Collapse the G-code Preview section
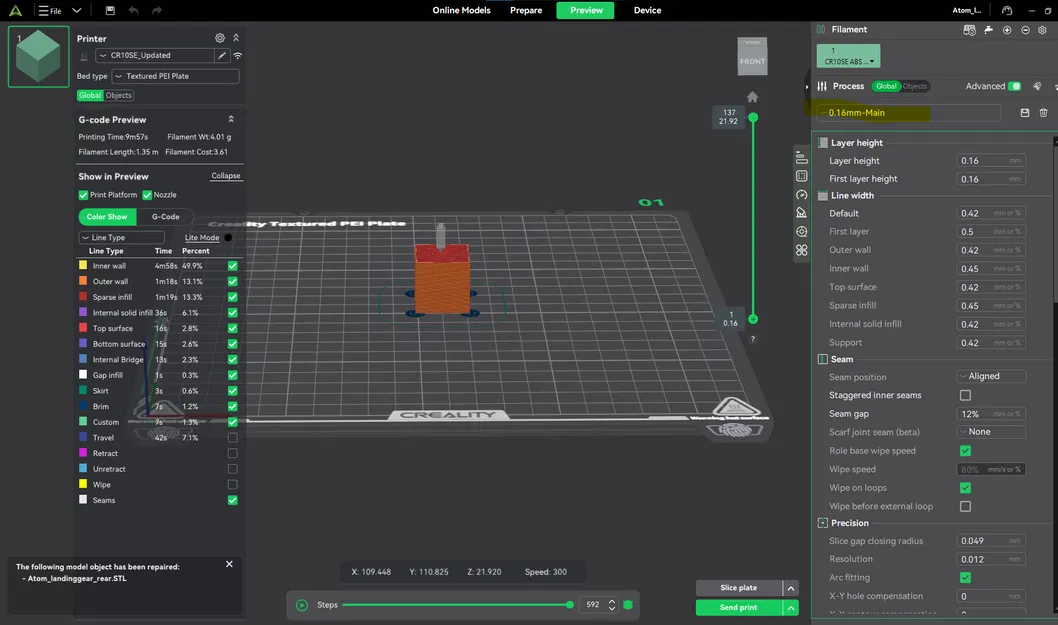 [x=231, y=119]
